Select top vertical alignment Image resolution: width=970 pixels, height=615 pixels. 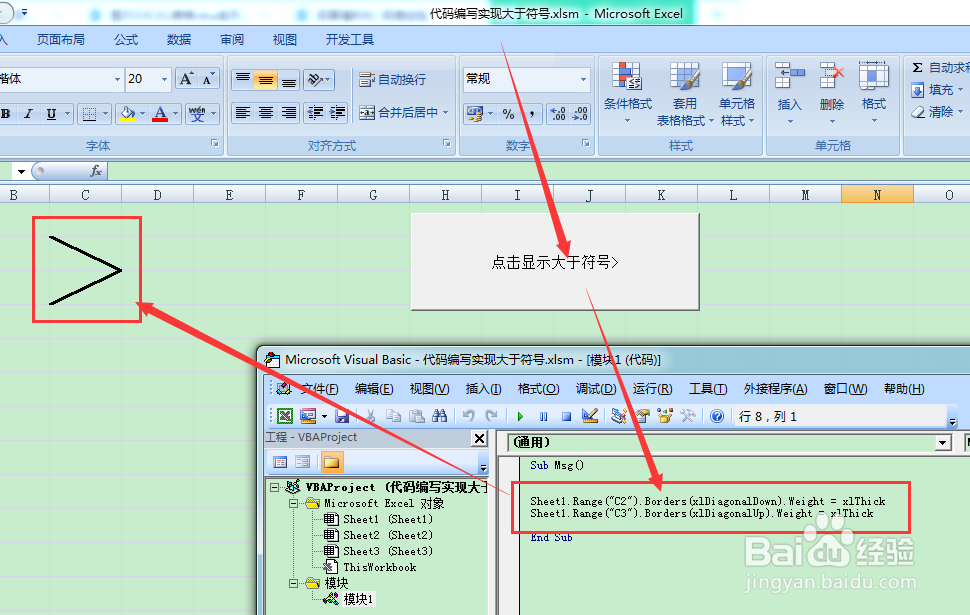point(243,80)
